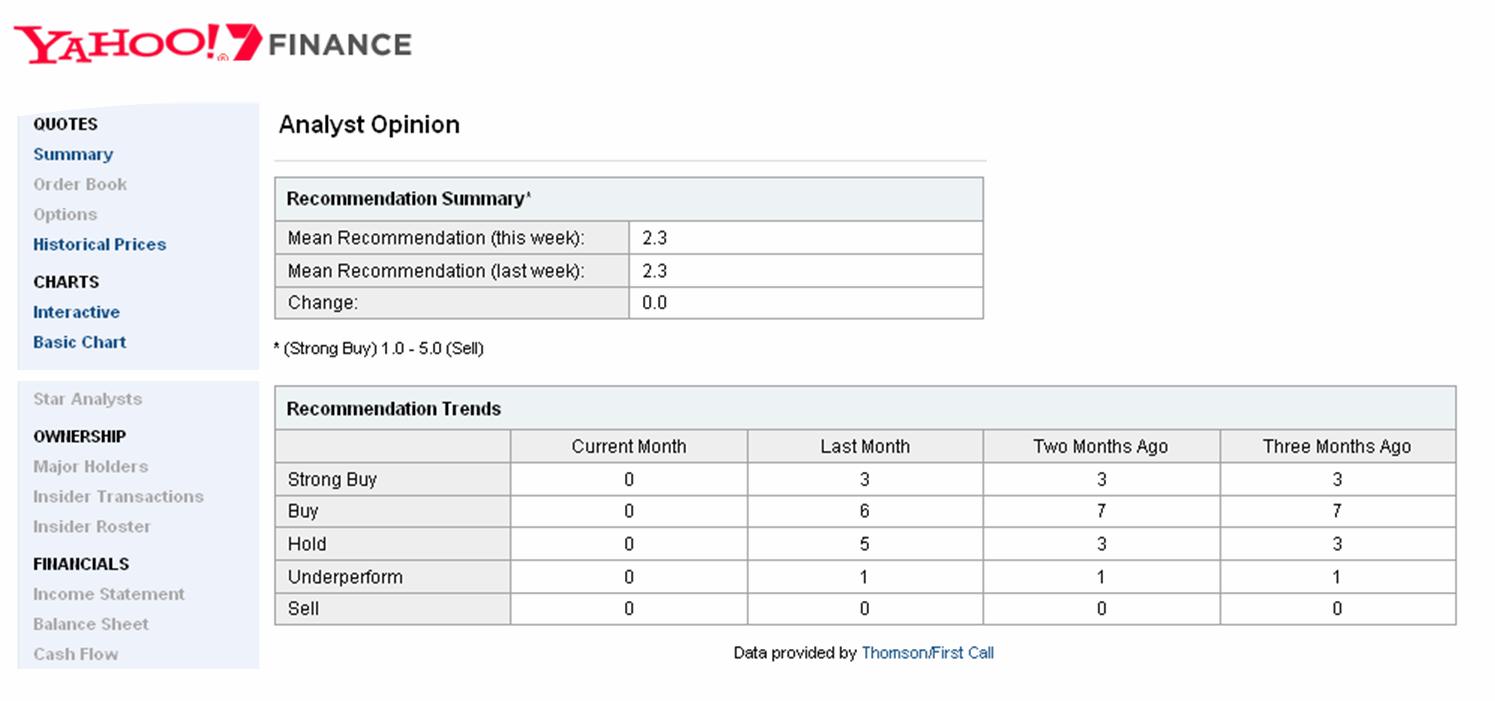Select Options in the Quotes menu
The height and width of the screenshot is (701, 1495).
click(x=65, y=214)
